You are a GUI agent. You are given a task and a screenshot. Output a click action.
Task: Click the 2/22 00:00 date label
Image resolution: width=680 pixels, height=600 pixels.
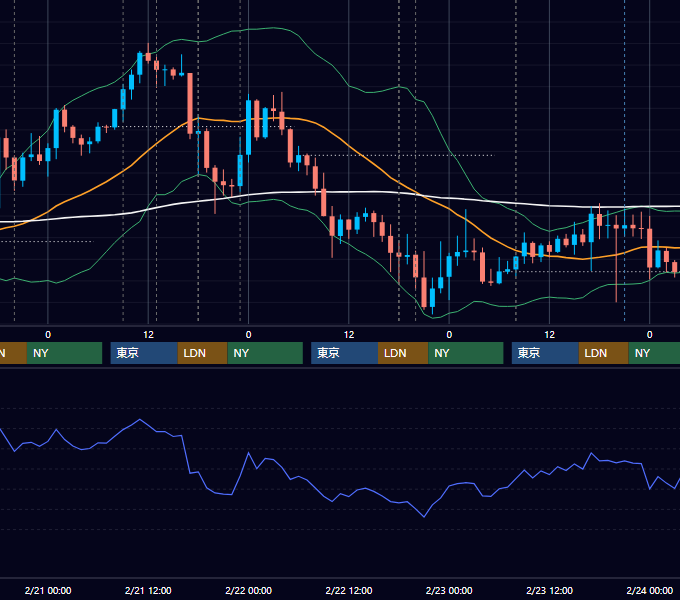point(248,590)
